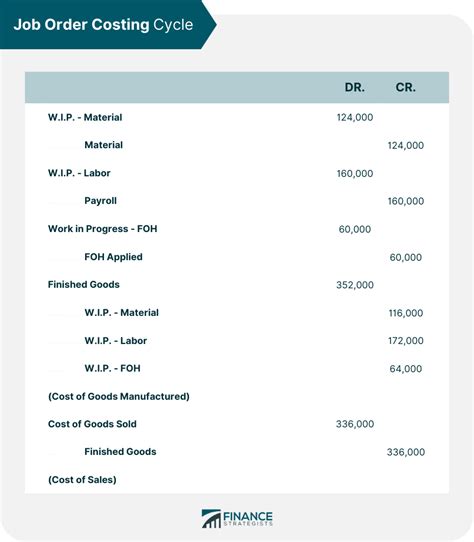474x542 pixels.
Task: Select Payroll credit amount 160,000
Action: (406, 201)
